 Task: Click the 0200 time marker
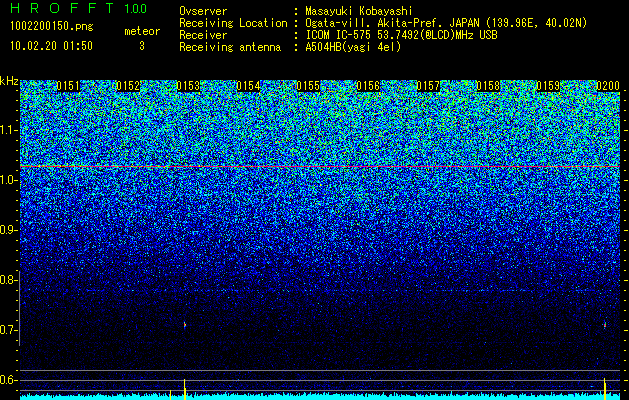[x=608, y=86]
